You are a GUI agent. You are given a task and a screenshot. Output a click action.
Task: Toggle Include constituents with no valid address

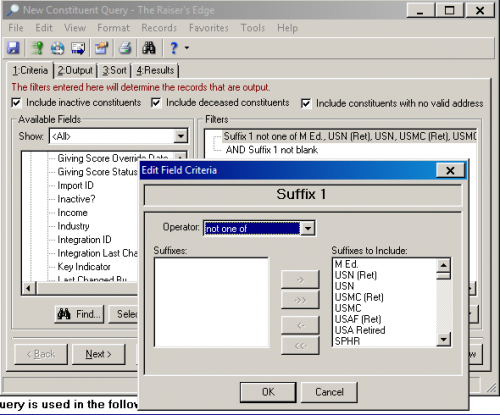coord(306,103)
